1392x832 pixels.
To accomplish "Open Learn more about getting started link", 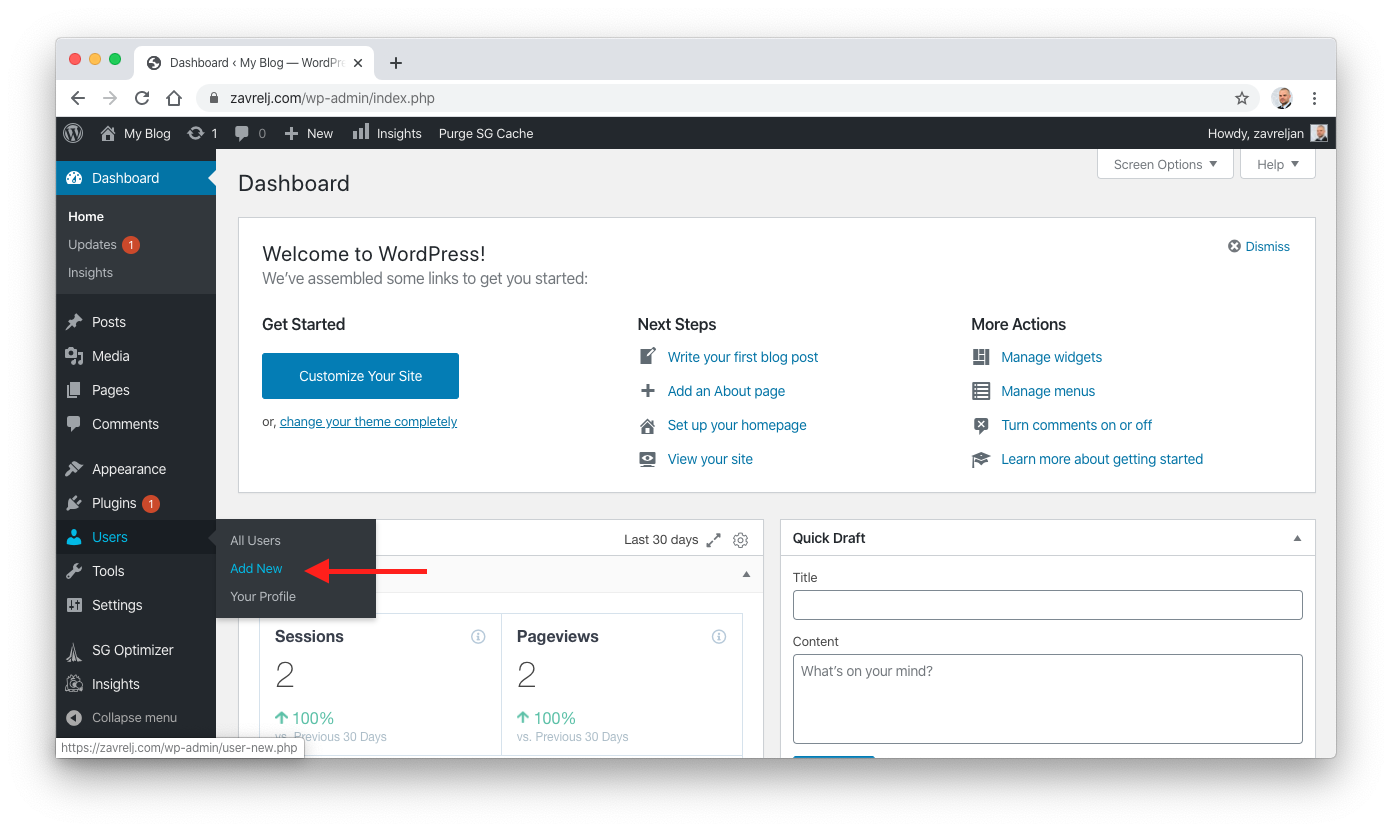I will (x=1102, y=459).
